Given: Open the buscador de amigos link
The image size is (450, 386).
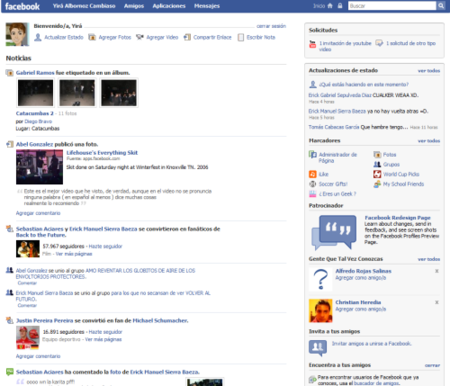Looking at the screenshot, I should 376,383.
